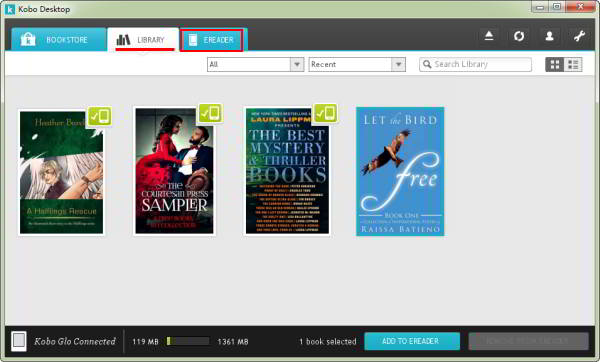Viewport: 600px width, 362px height.
Task: Click the 1 book selected status
Action: pyautogui.click(x=327, y=341)
